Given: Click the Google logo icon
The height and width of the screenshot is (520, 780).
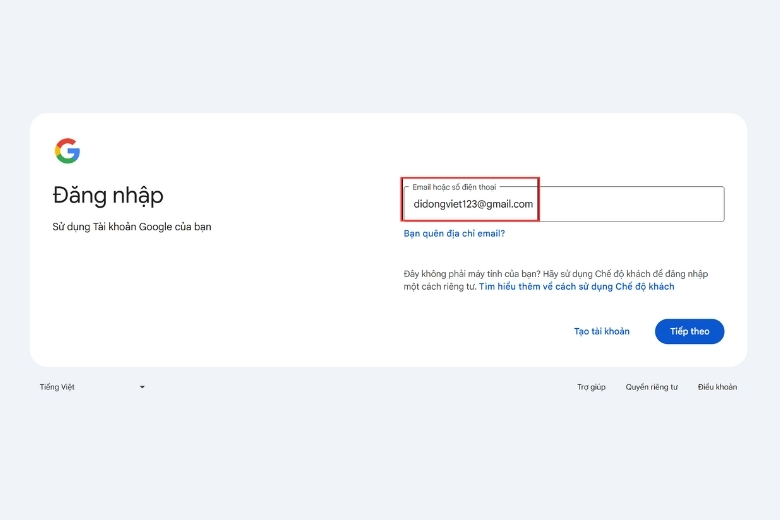Looking at the screenshot, I should [67, 151].
